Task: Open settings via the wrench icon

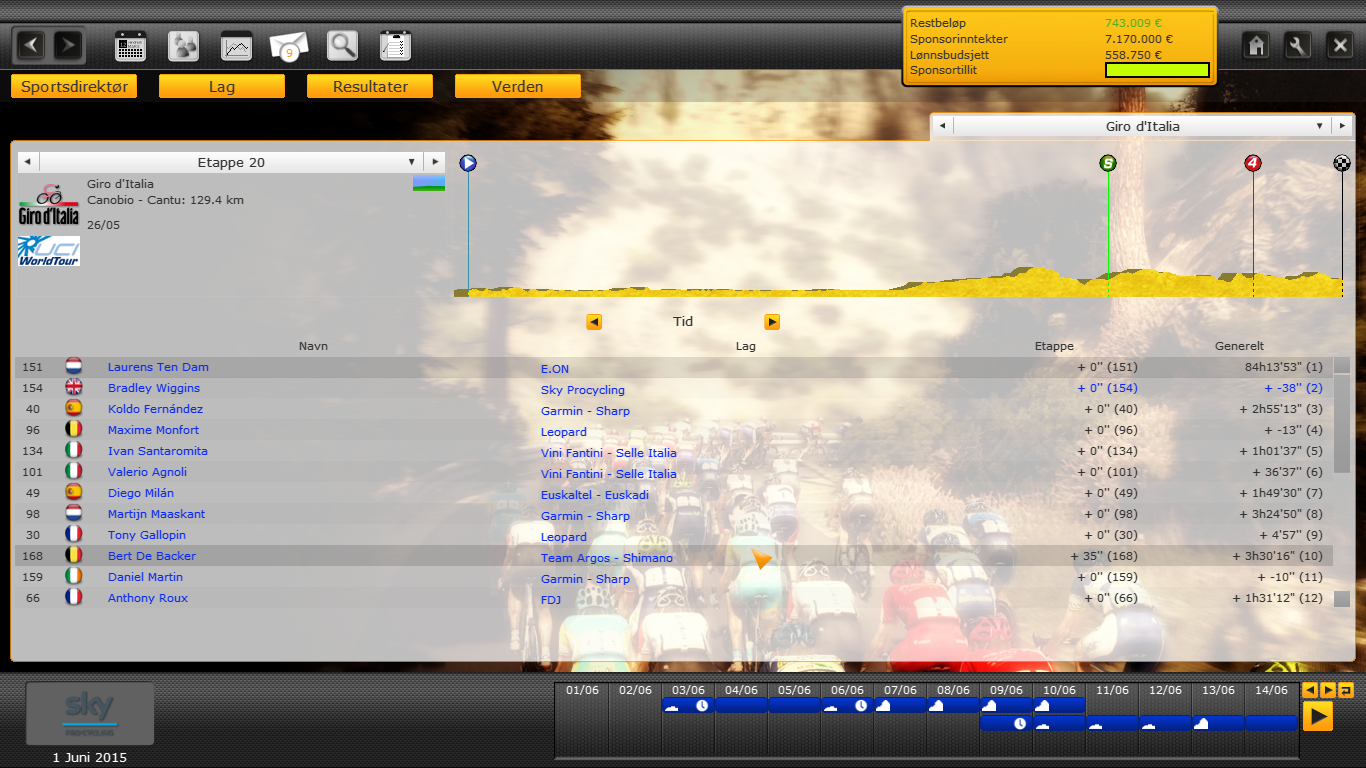Action: 1297,46
